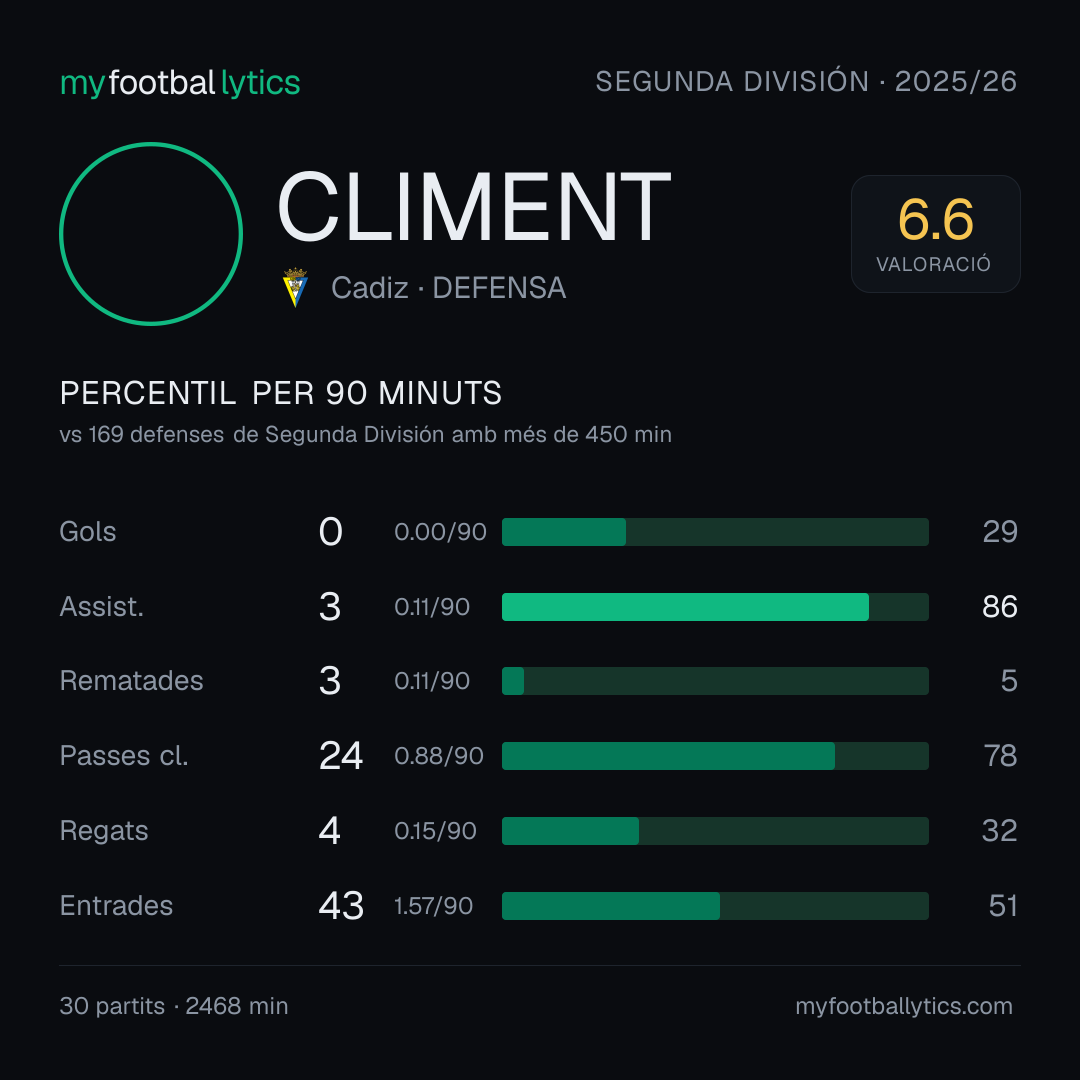
Task: Click the green player avatar circle
Action: click(151, 234)
